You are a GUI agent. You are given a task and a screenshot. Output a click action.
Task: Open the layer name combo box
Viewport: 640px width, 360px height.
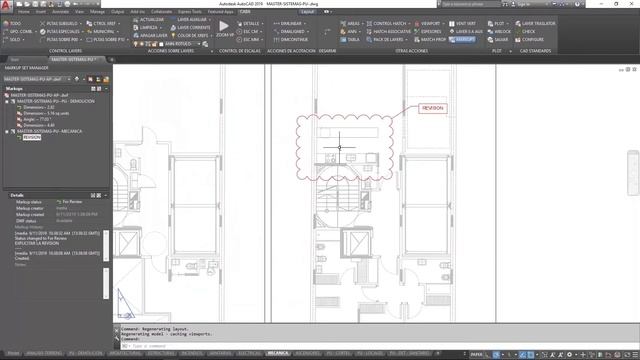182,44
